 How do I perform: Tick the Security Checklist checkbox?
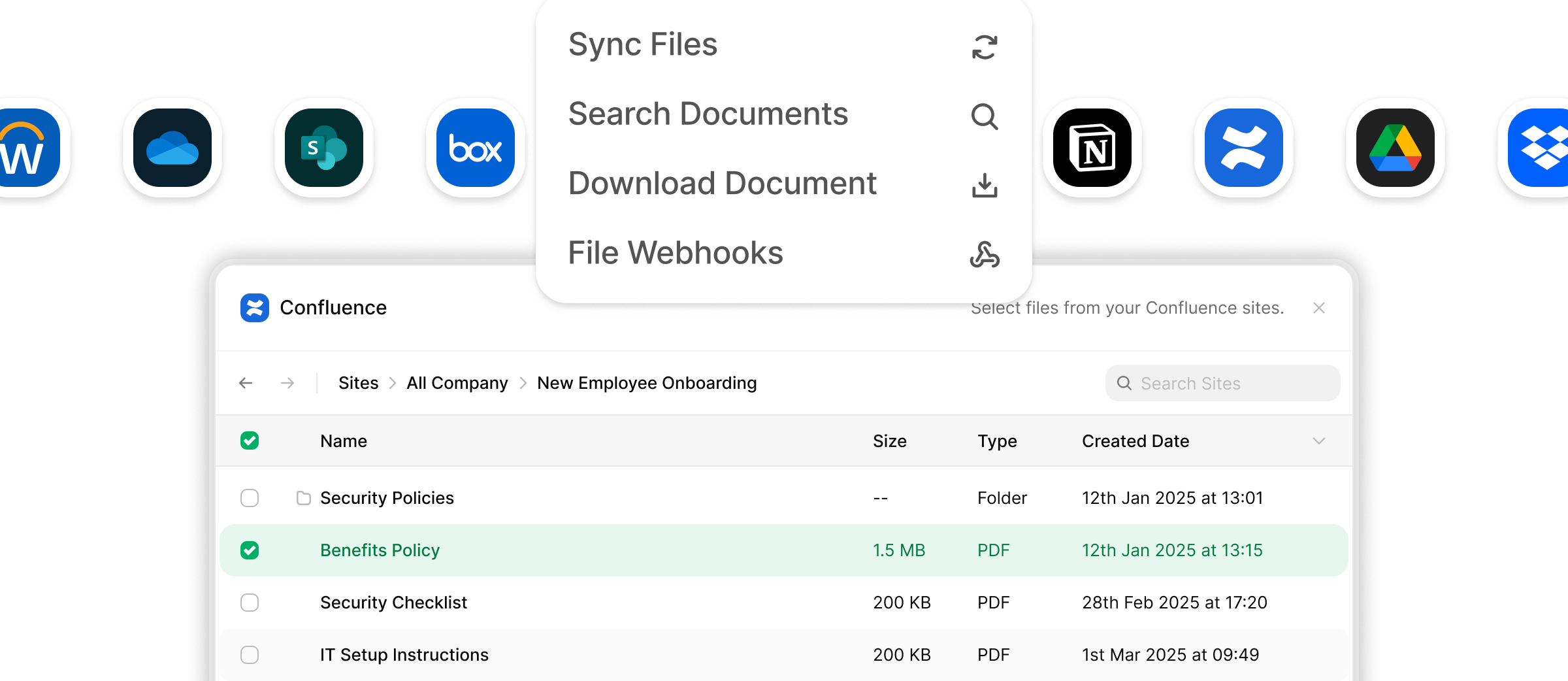[250, 603]
